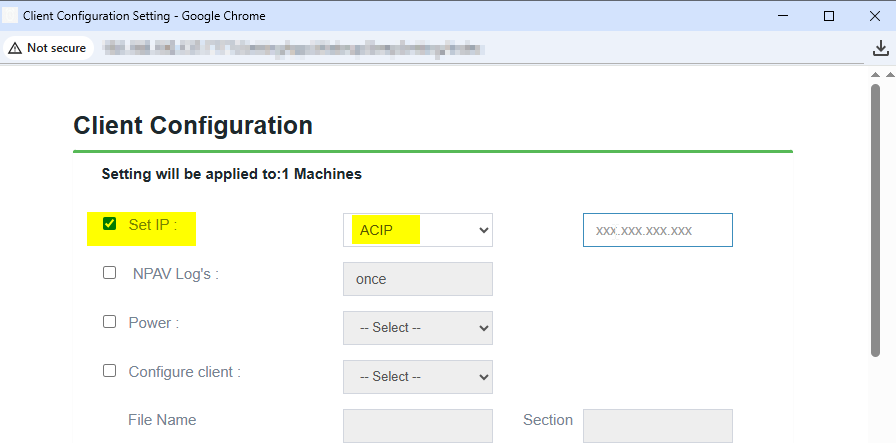Click the IP address input field
Image resolution: width=896 pixels, height=443 pixels.
pos(657,230)
